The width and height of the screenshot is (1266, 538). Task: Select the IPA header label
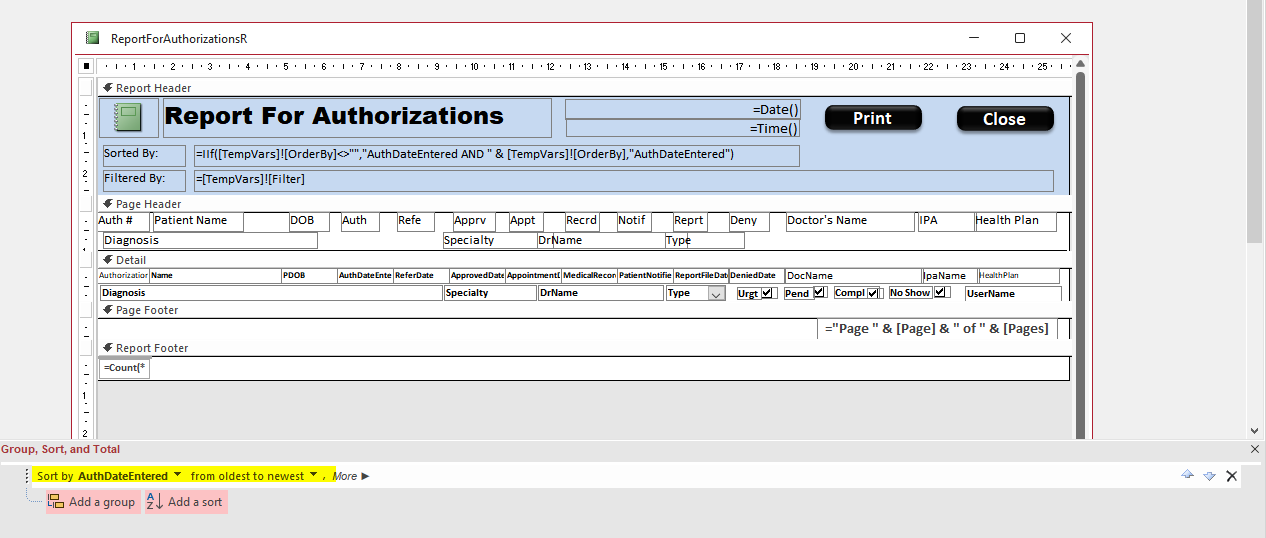(946, 221)
